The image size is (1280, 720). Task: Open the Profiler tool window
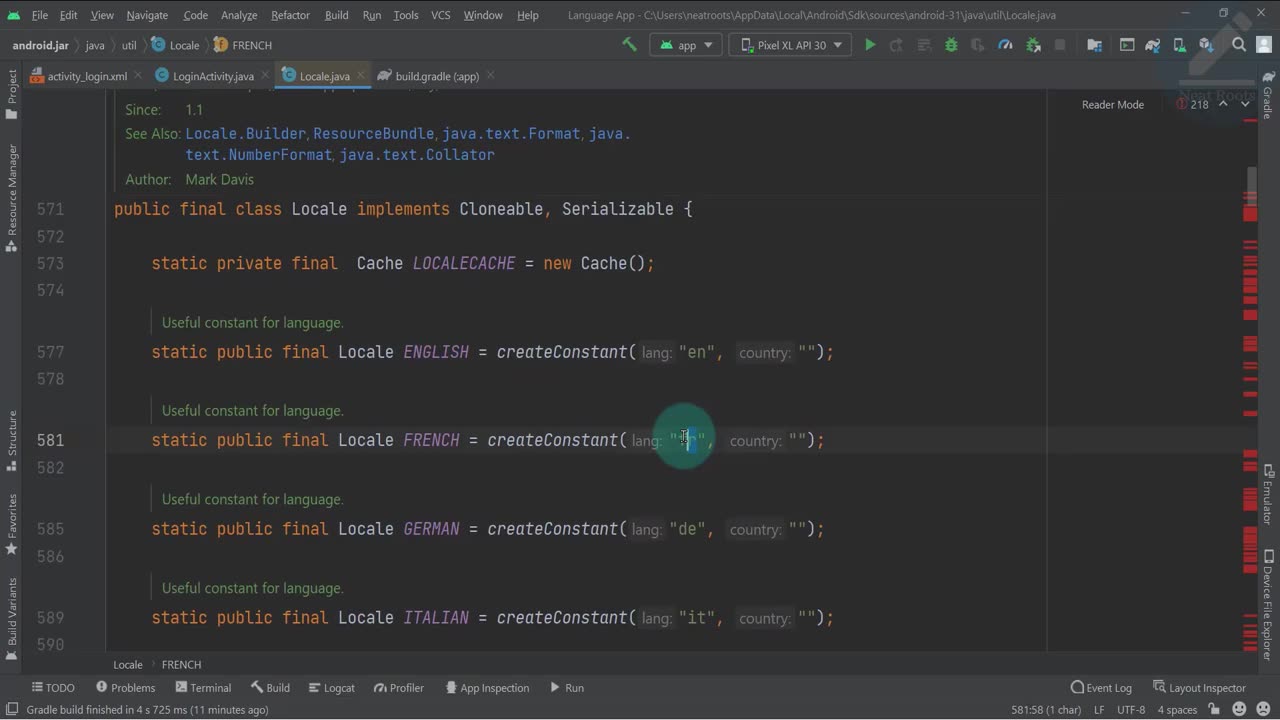pyautogui.click(x=399, y=688)
